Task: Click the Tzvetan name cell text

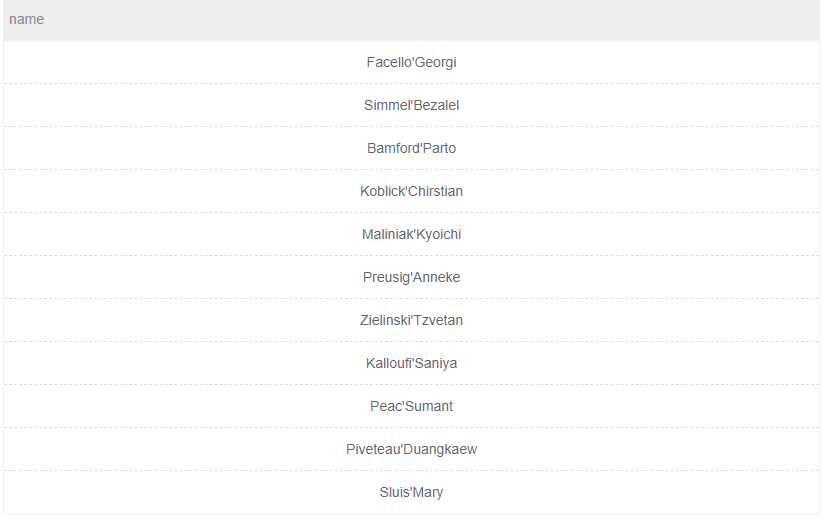Action: pyautogui.click(x=438, y=321)
